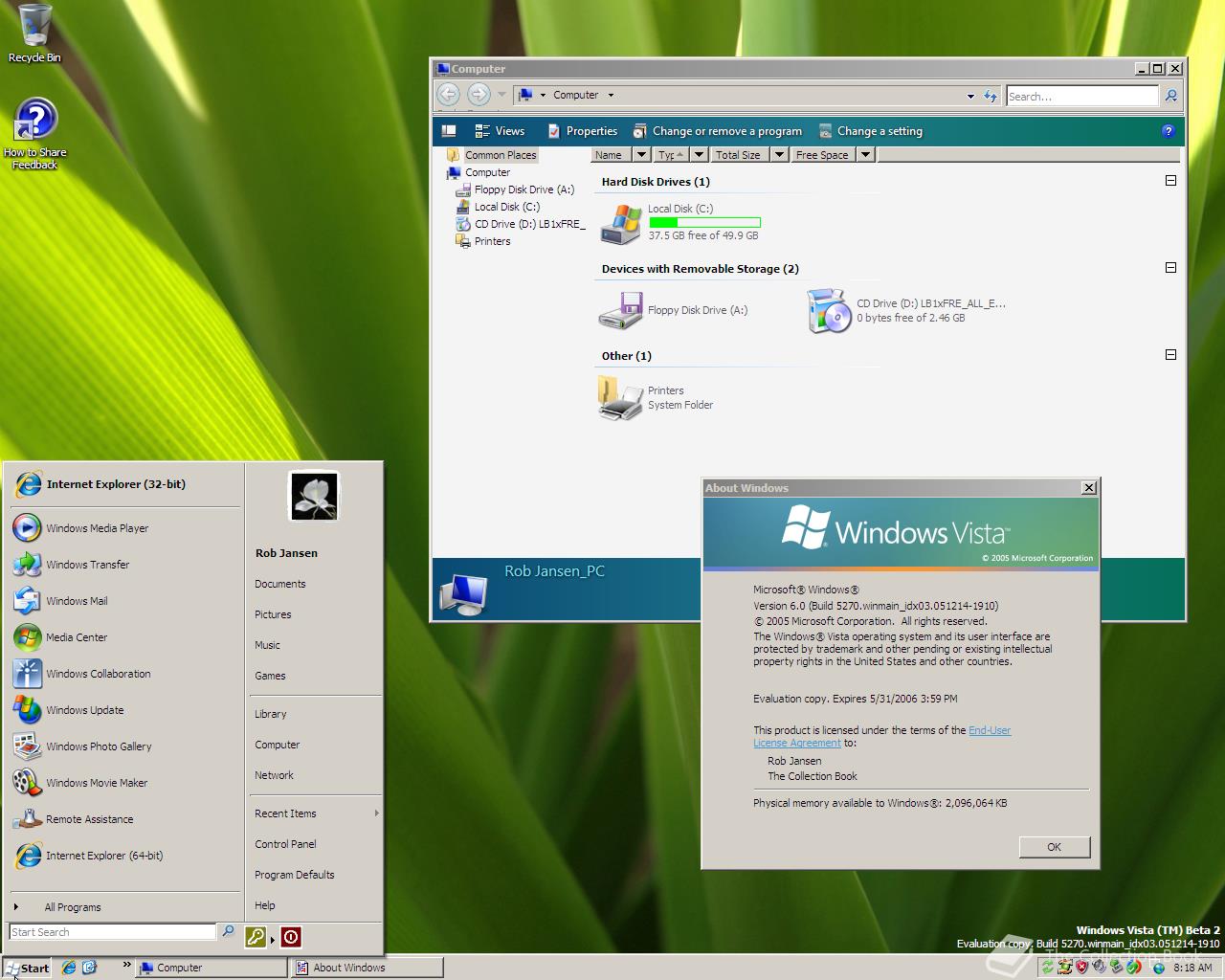Open Program Defaults from Start menu
This screenshot has height=980, width=1225.
click(x=295, y=875)
